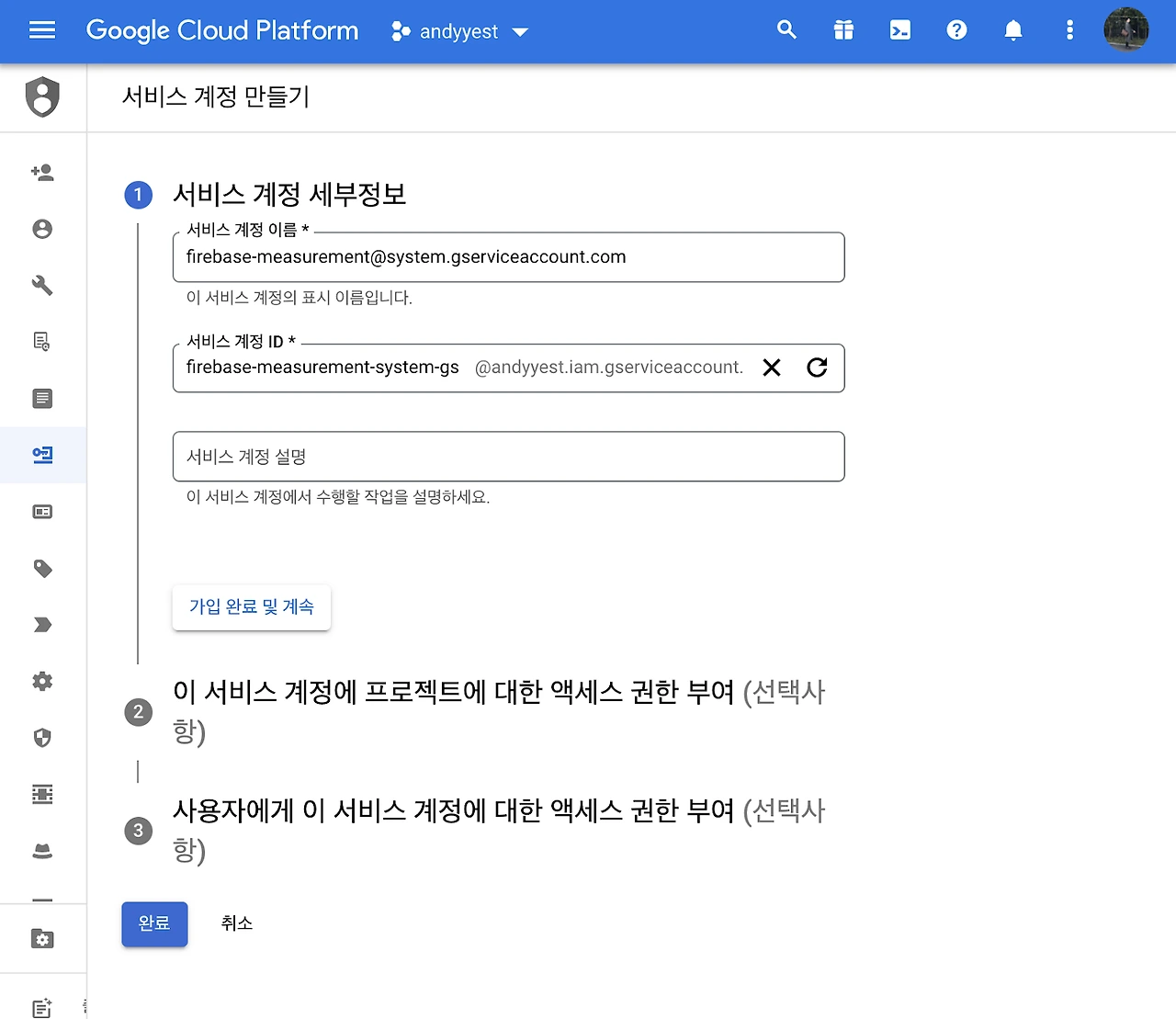Select the highlighted Service Accounts sidebar icon
1176x1019 pixels.
pyautogui.click(x=42, y=455)
